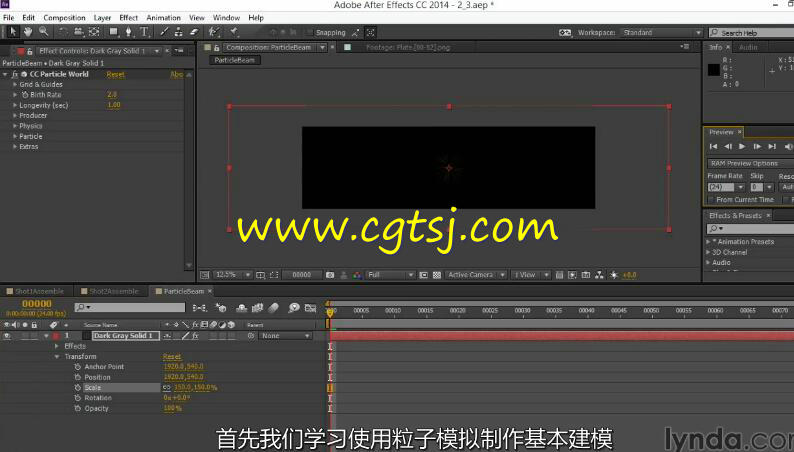Play the preview in Preview panel
The width and height of the screenshot is (794, 452).
tap(742, 146)
